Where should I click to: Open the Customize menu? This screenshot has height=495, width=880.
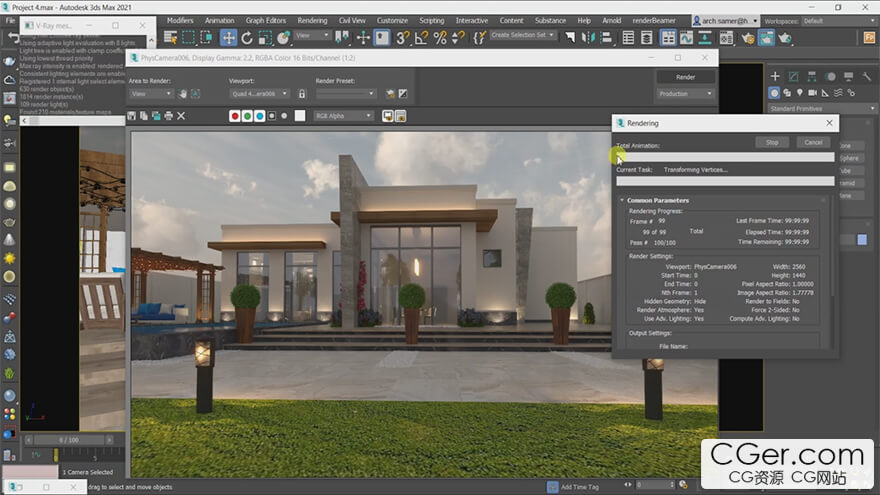click(392, 20)
